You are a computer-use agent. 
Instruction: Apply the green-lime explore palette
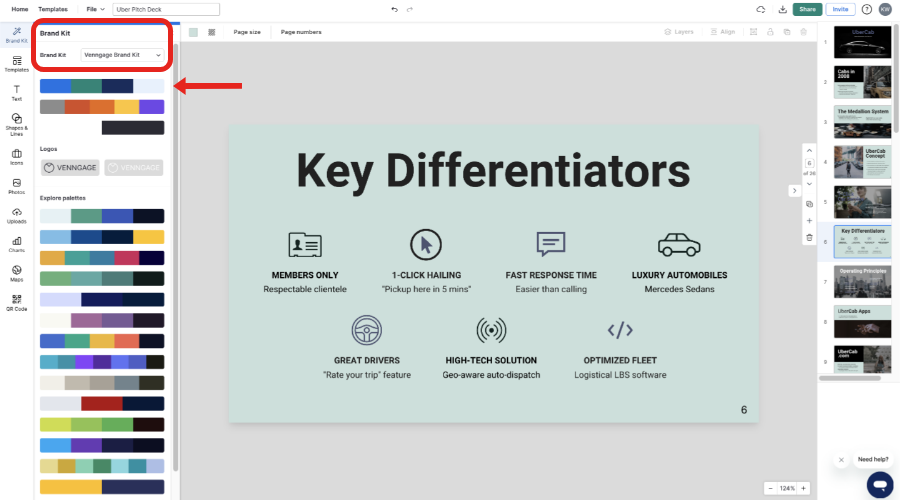[102, 425]
